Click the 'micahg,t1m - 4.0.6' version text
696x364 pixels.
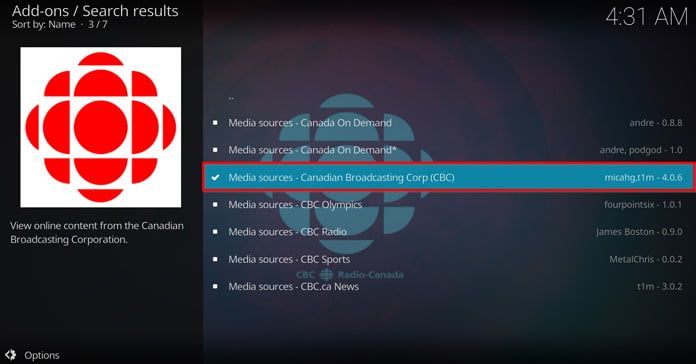[643, 178]
